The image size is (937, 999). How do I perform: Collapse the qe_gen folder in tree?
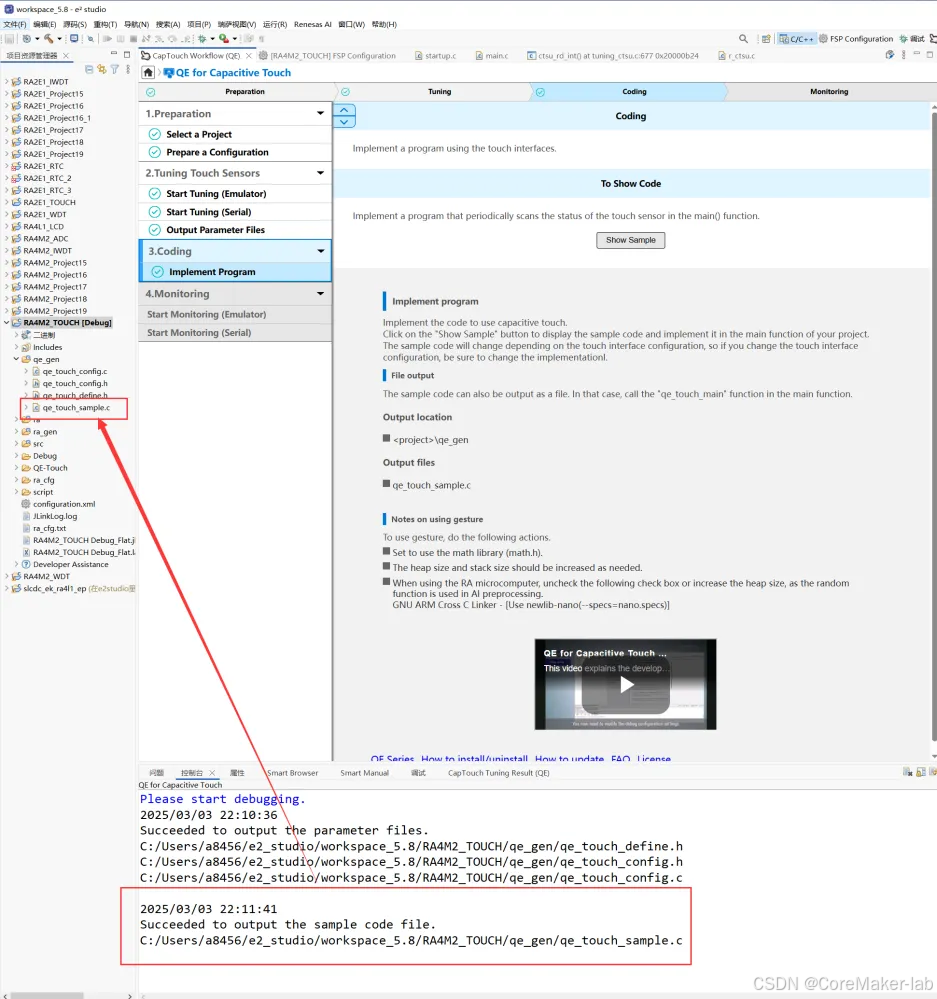click(17, 359)
